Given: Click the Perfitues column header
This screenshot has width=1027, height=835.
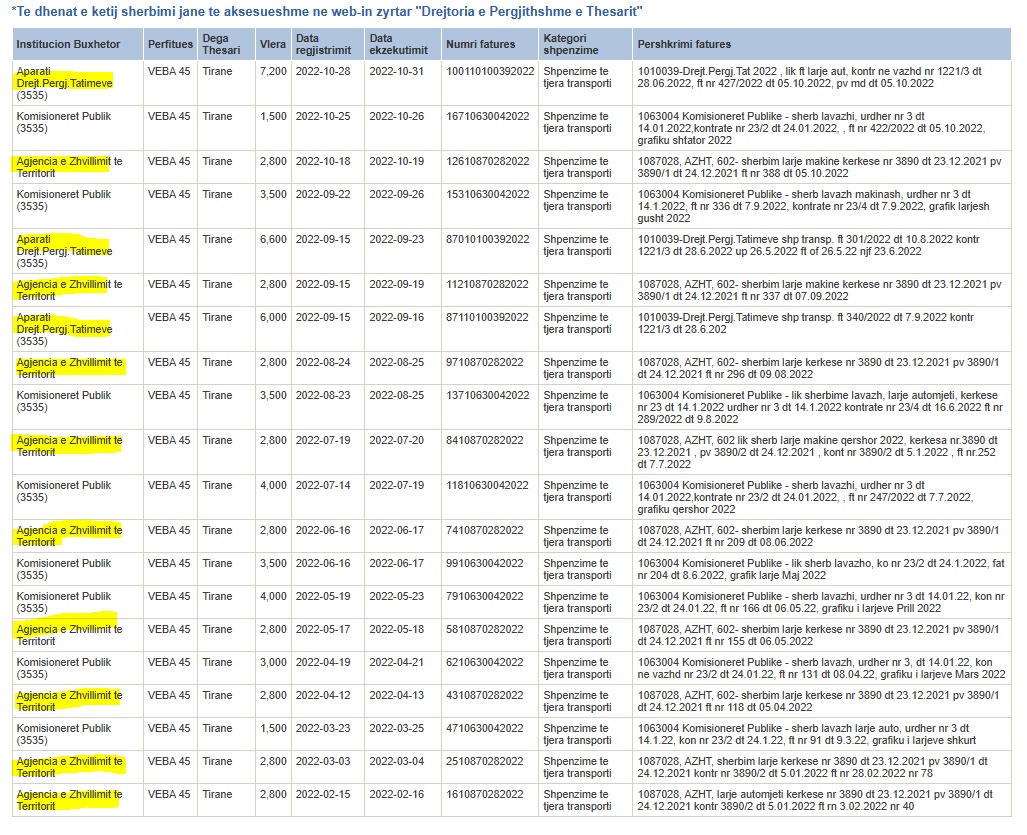Looking at the screenshot, I should click(x=170, y=45).
